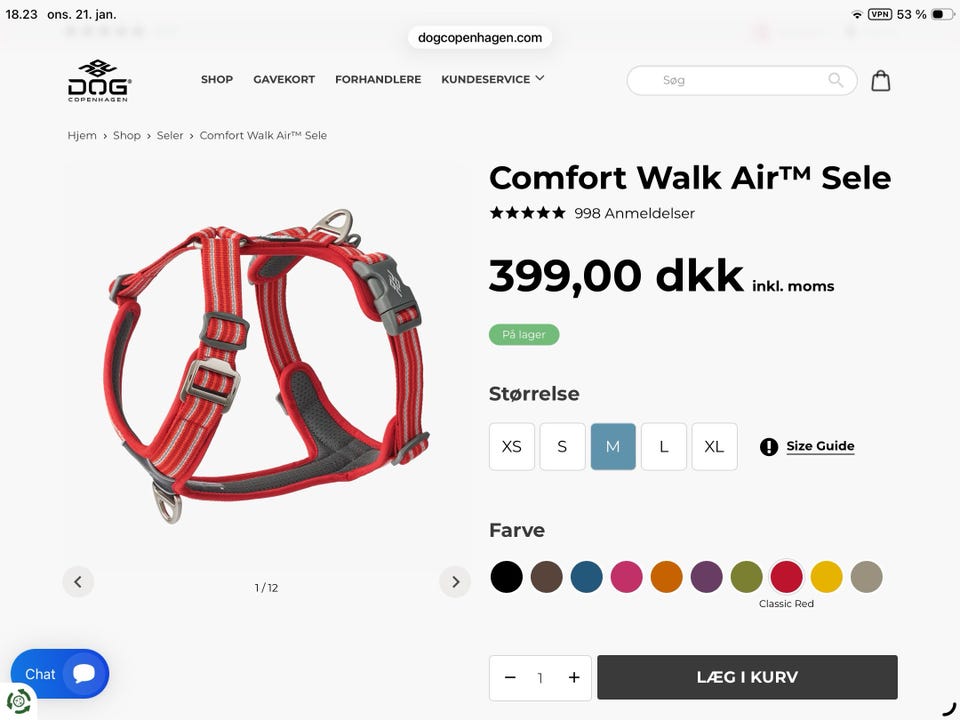Go to the DOG Copenhagen logo home
Screen dimensions: 960x720
pos(99,80)
